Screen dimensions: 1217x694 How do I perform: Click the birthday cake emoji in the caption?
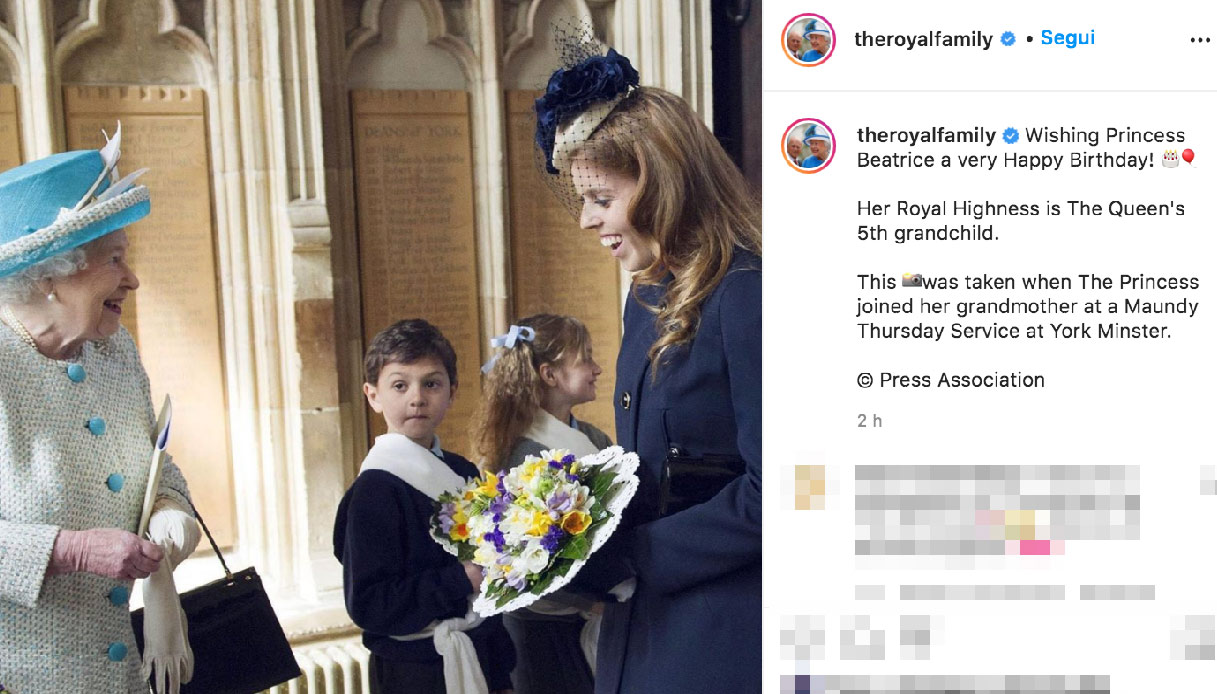(x=1169, y=159)
